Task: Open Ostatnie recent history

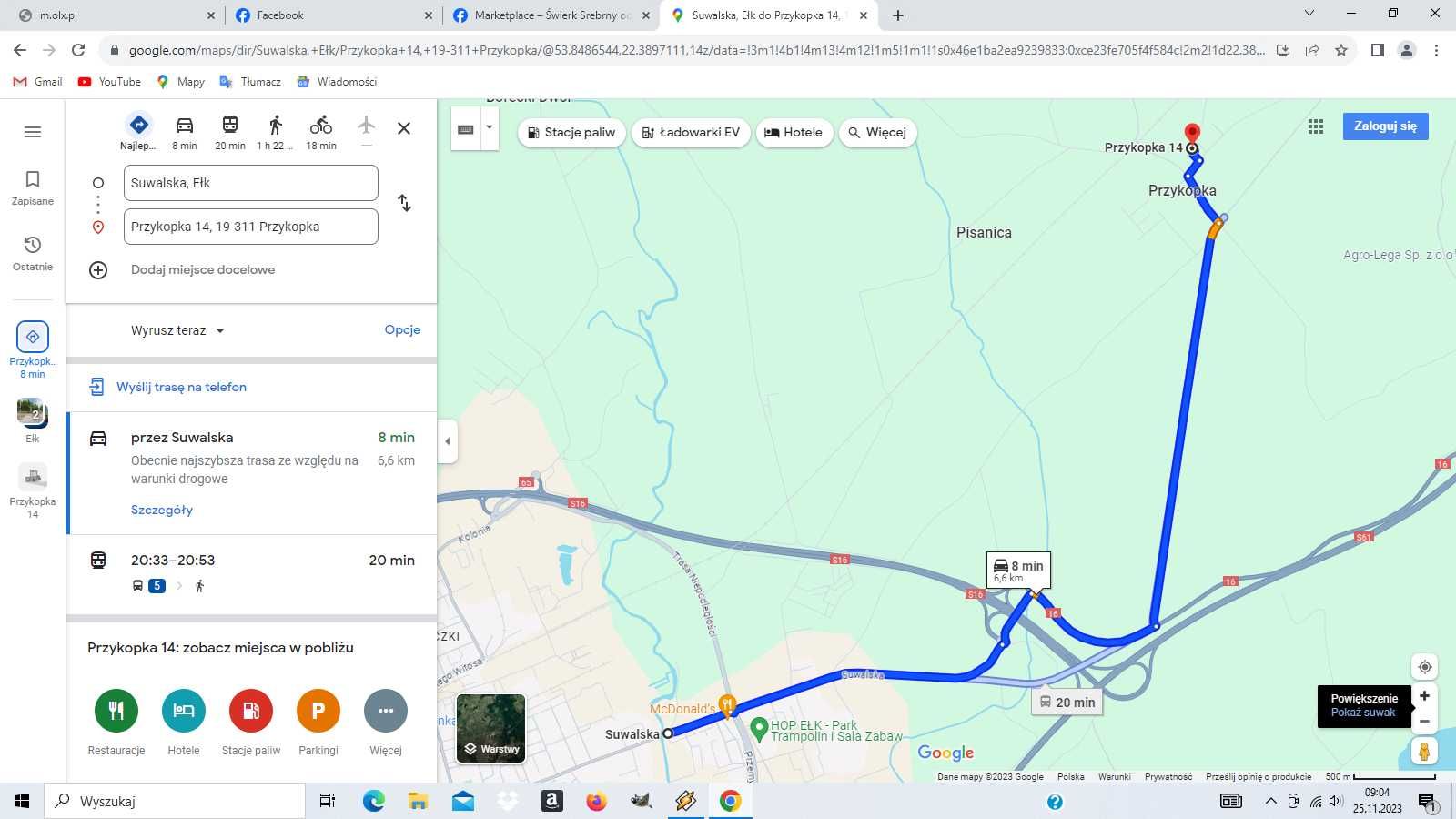Action: (33, 253)
